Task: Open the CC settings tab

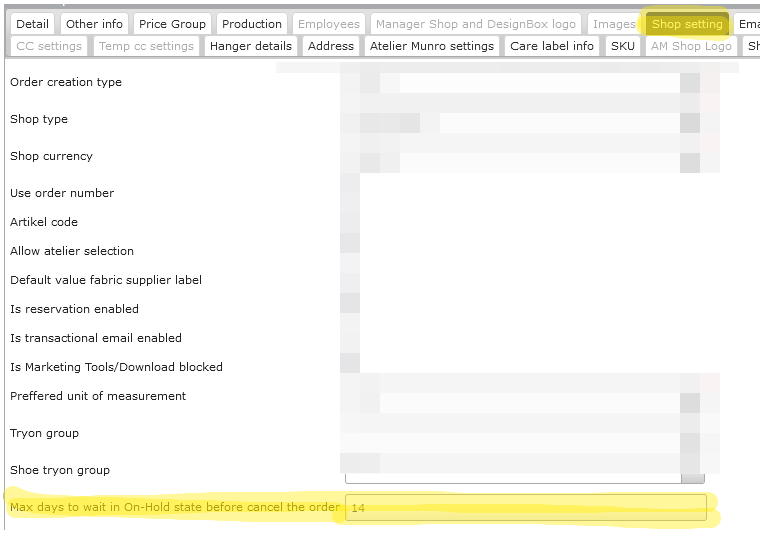Action: click(x=49, y=46)
